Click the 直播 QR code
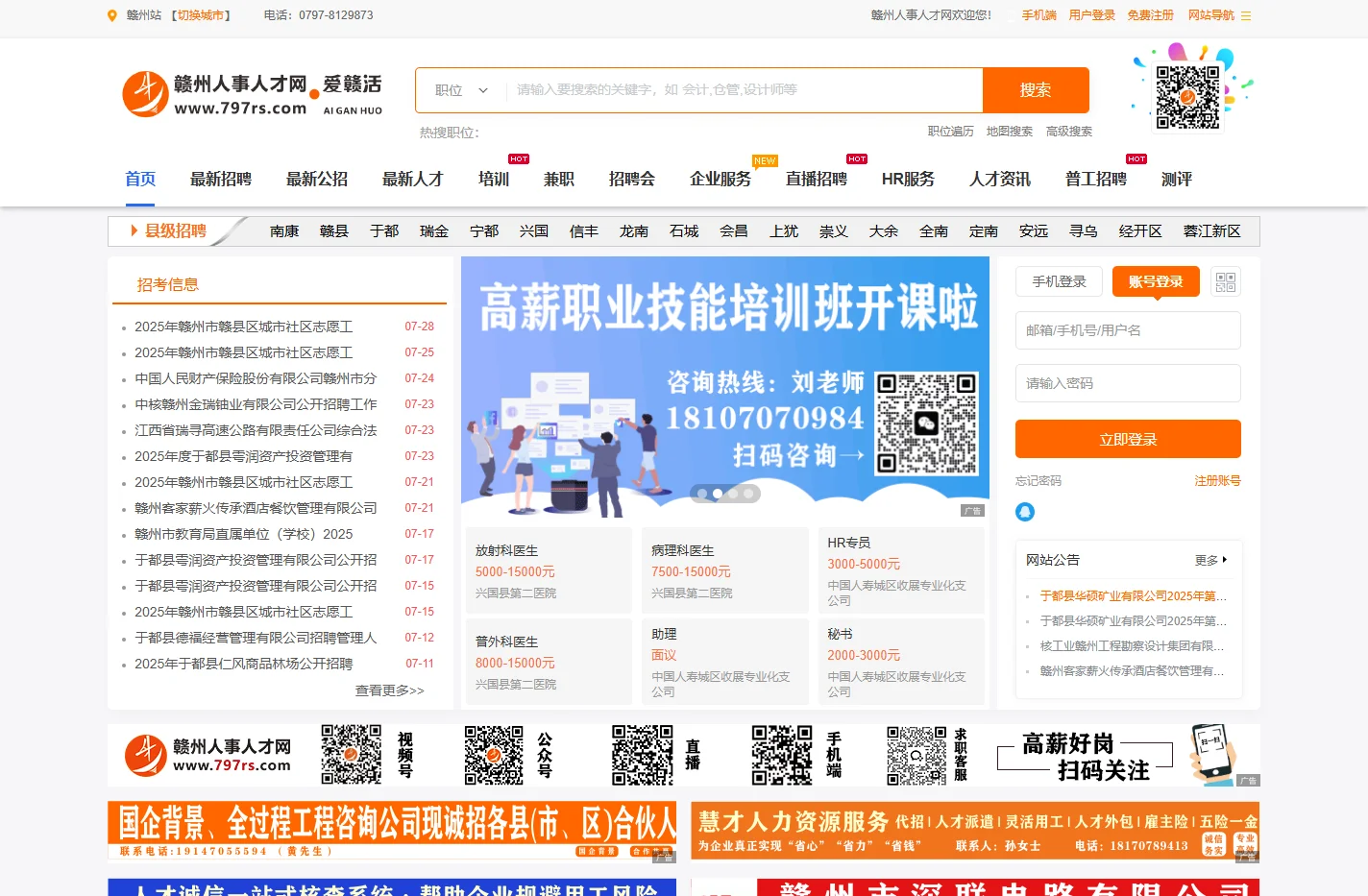 click(x=643, y=755)
